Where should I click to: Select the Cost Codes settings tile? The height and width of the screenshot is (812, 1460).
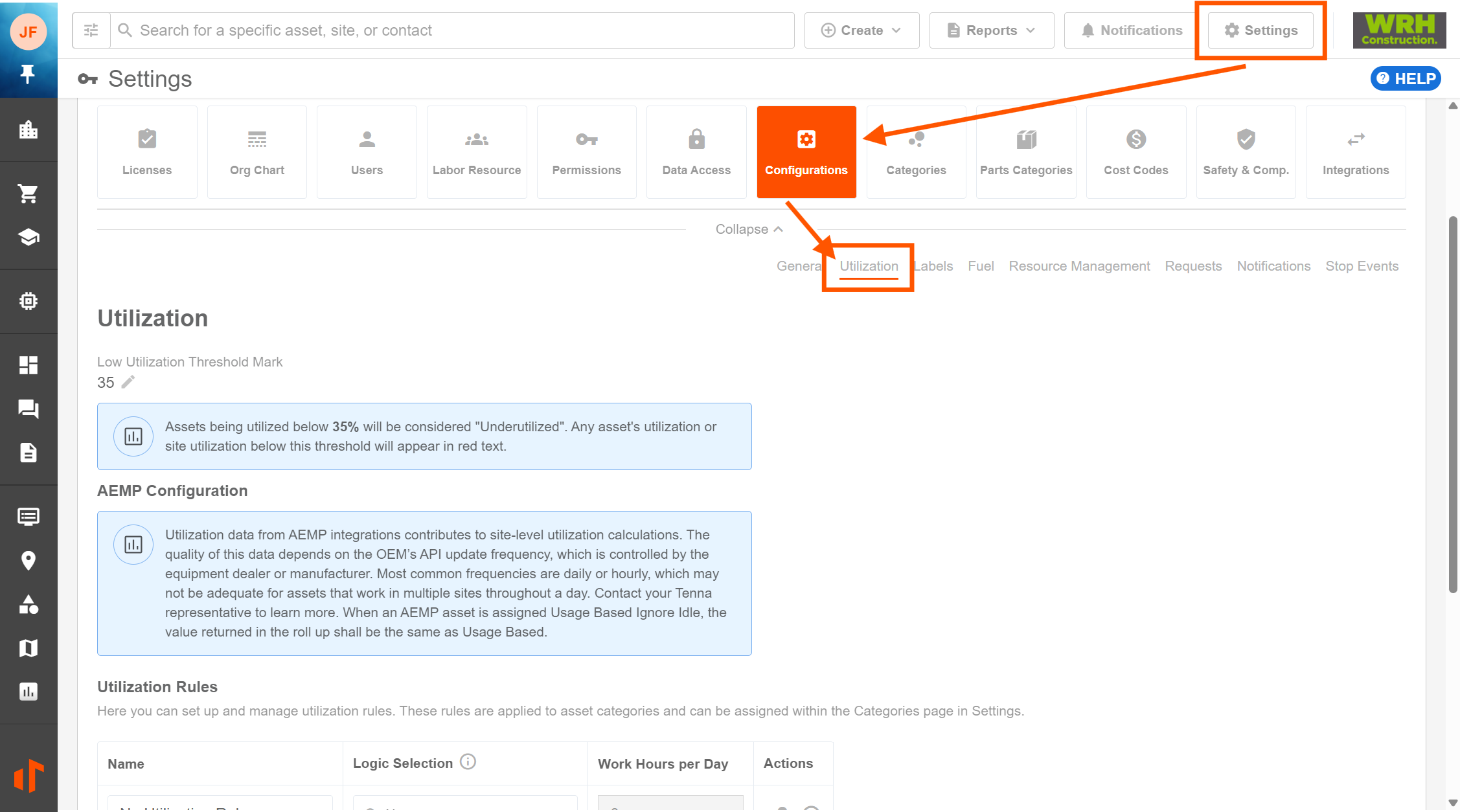click(x=1135, y=152)
